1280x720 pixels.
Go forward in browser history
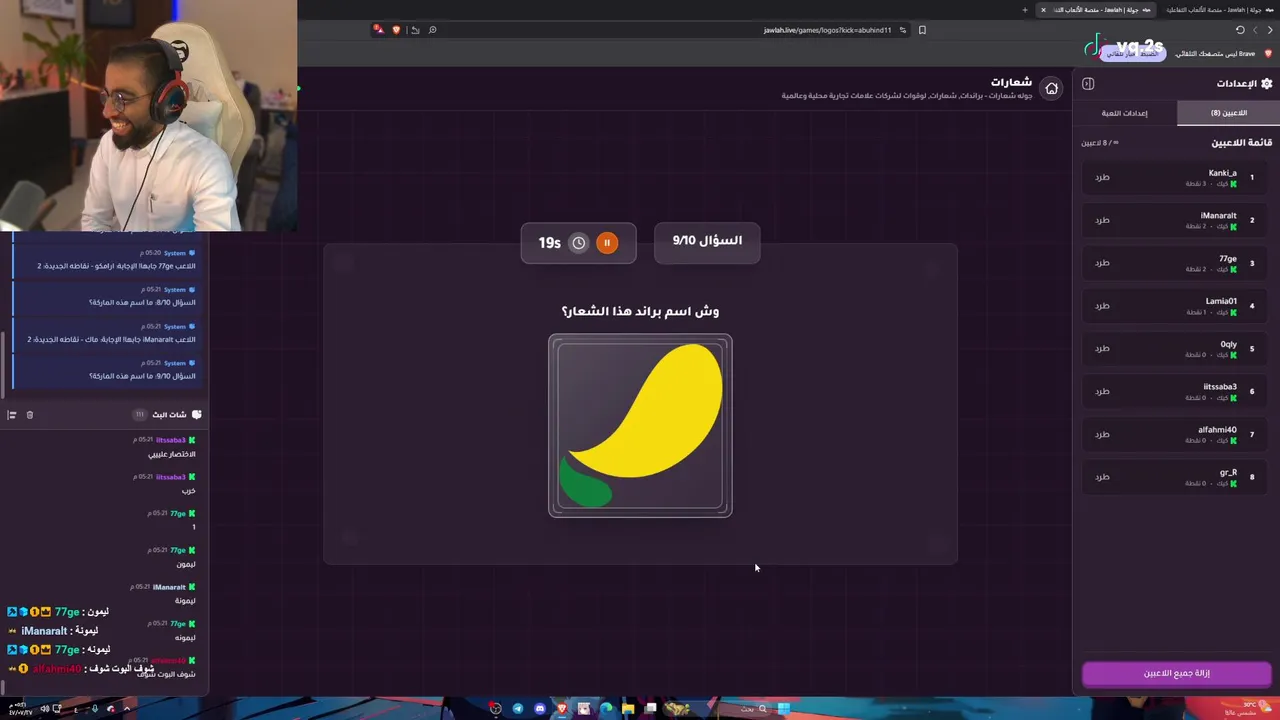1256,30
